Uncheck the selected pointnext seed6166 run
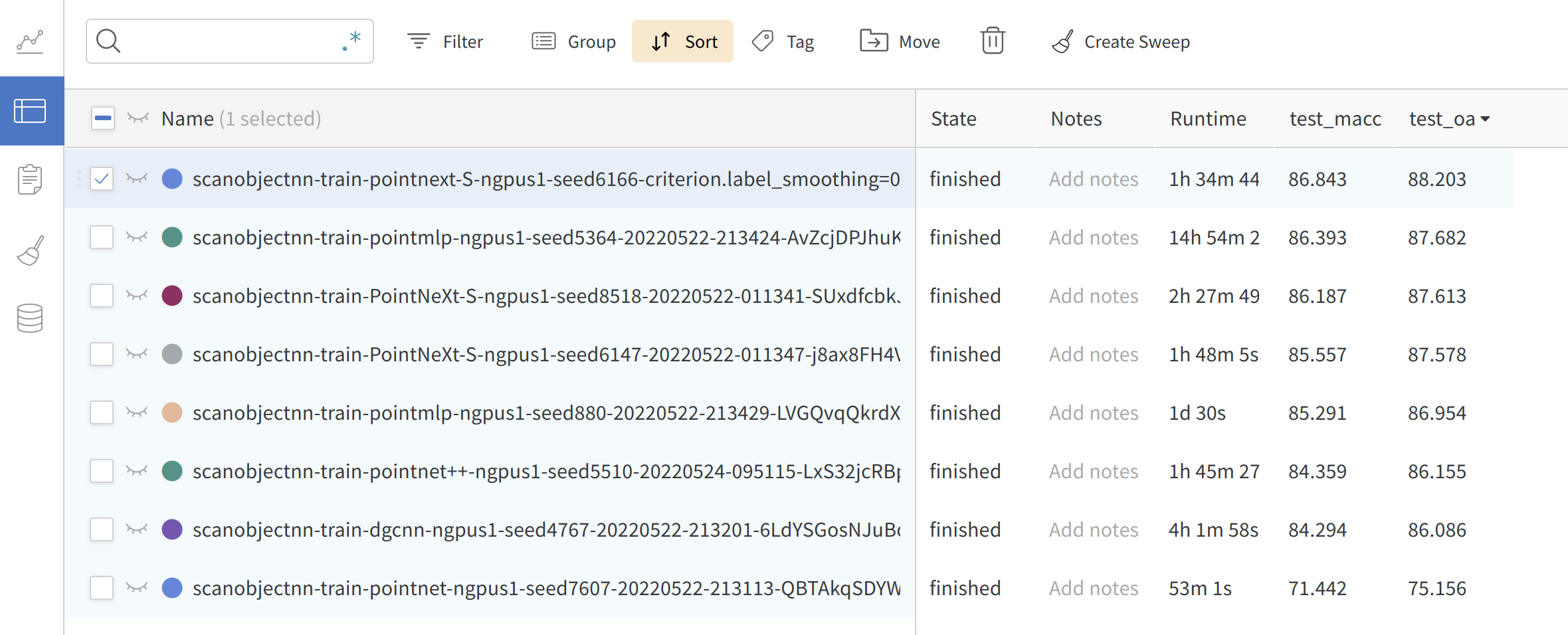Image resolution: width=1568 pixels, height=635 pixels. click(x=101, y=179)
